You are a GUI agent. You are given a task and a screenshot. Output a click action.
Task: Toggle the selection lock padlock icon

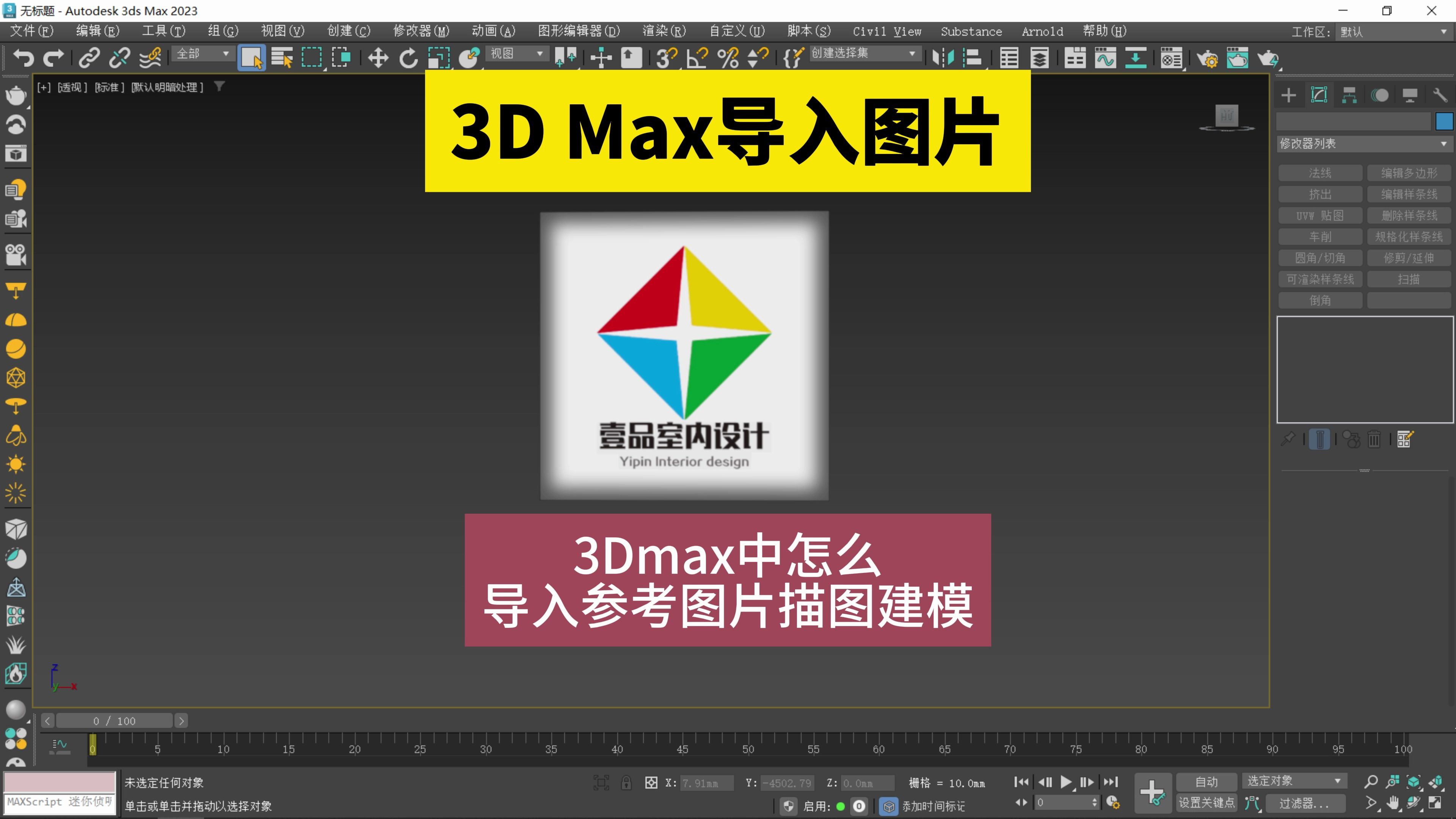(x=626, y=783)
